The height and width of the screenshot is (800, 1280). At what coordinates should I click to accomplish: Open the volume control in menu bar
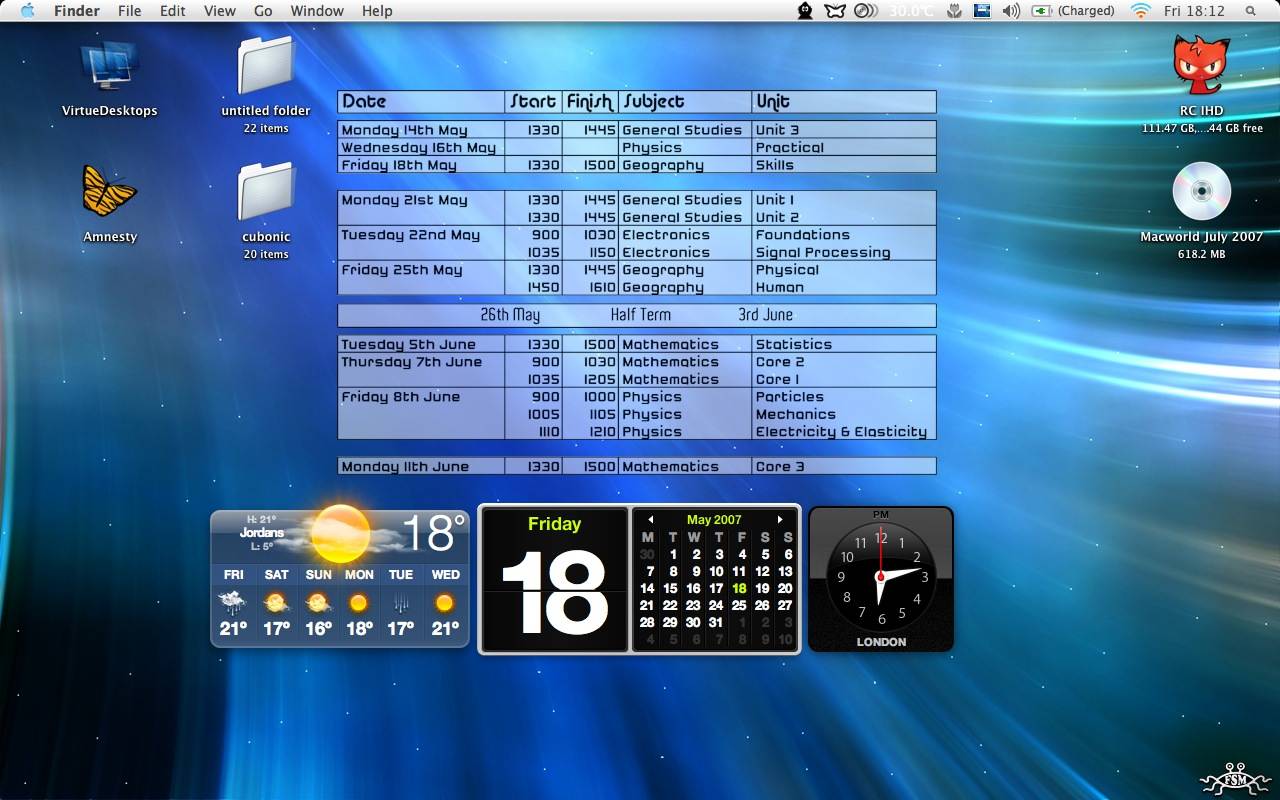1011,11
